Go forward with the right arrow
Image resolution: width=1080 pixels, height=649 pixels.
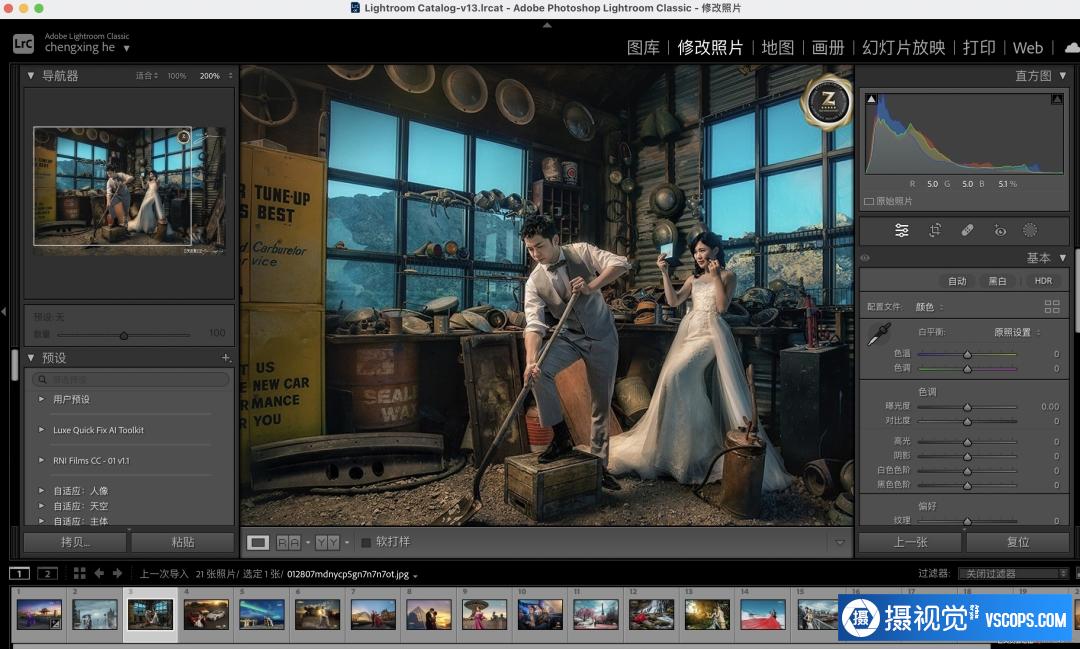(x=117, y=573)
